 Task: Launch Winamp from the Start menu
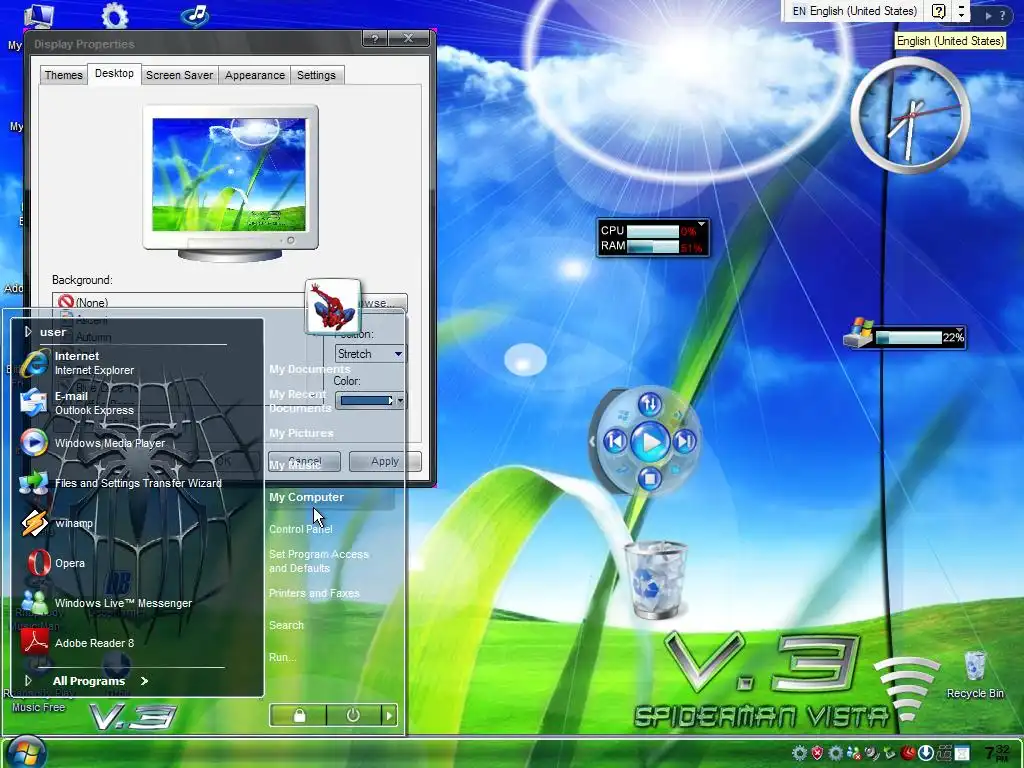pos(137,523)
